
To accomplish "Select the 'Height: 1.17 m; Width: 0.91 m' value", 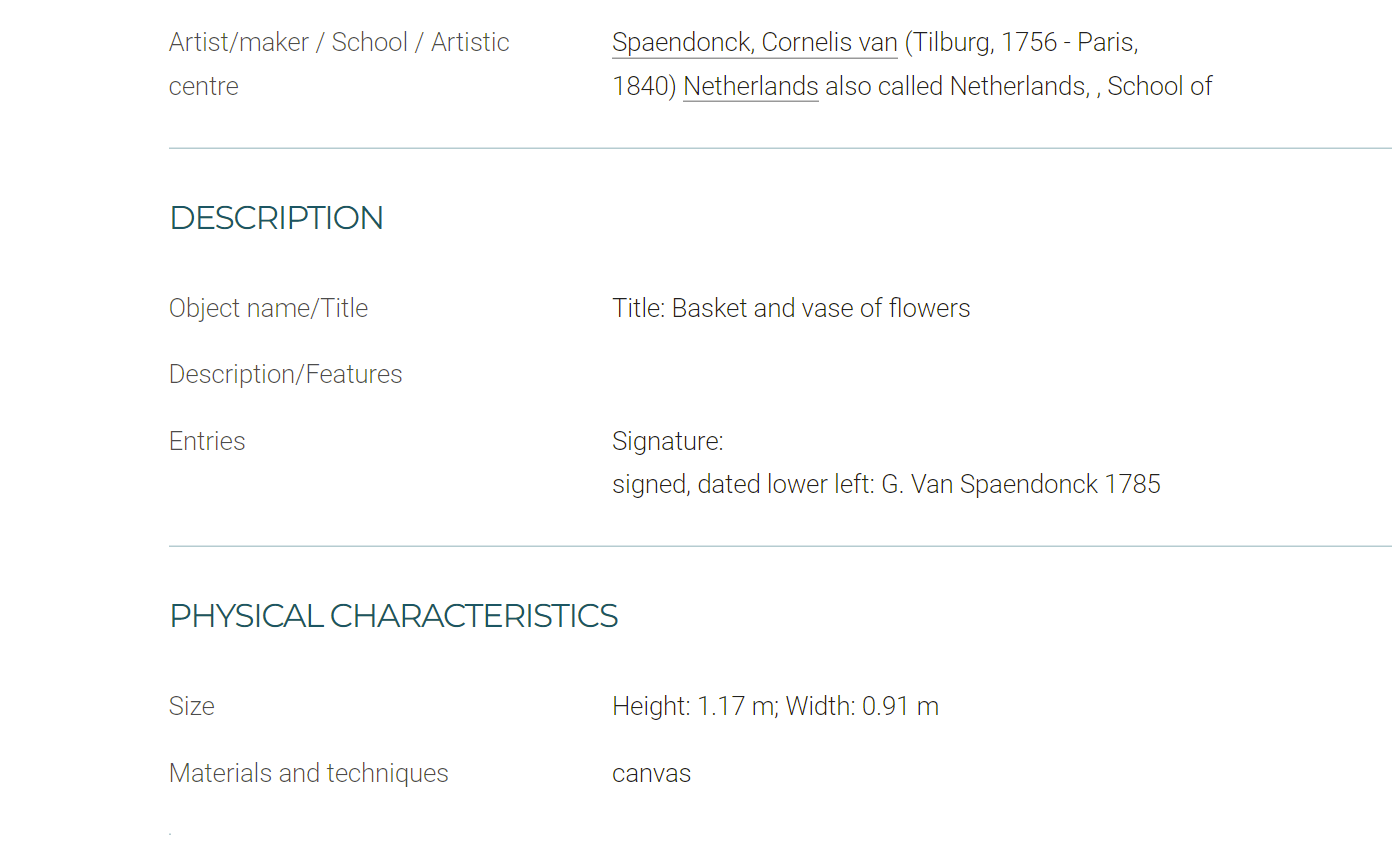I will click(775, 706).
